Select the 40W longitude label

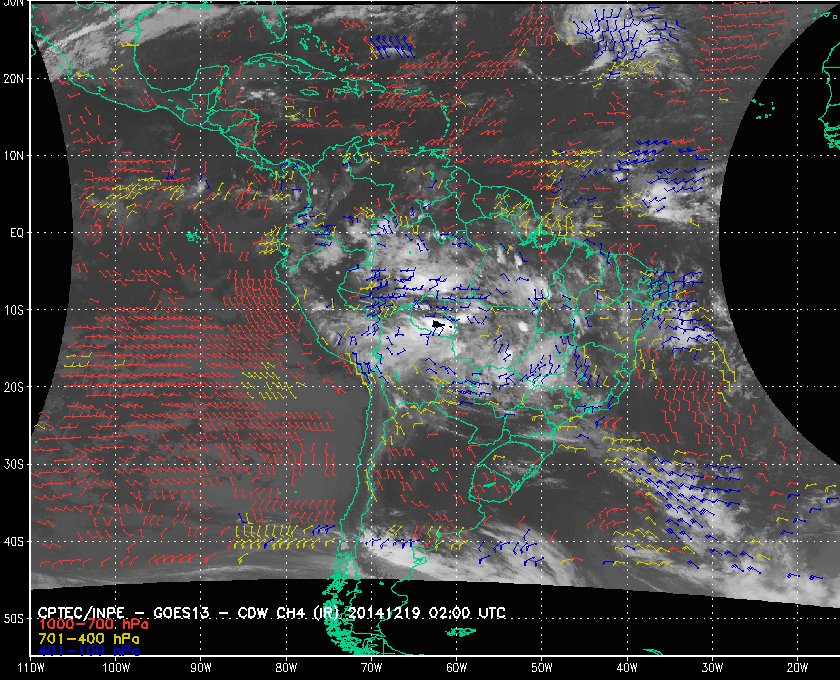627,668
